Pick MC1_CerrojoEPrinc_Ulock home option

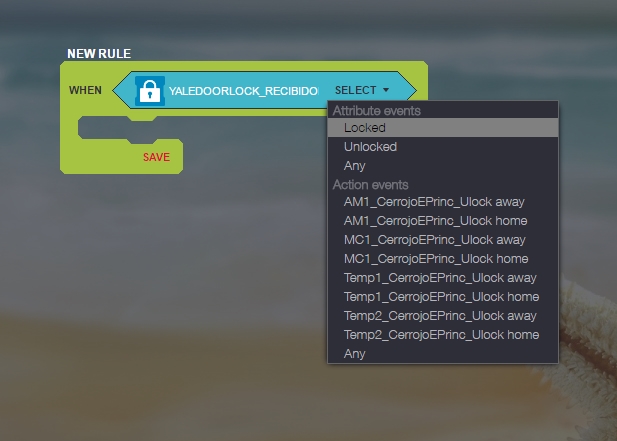pos(434,259)
